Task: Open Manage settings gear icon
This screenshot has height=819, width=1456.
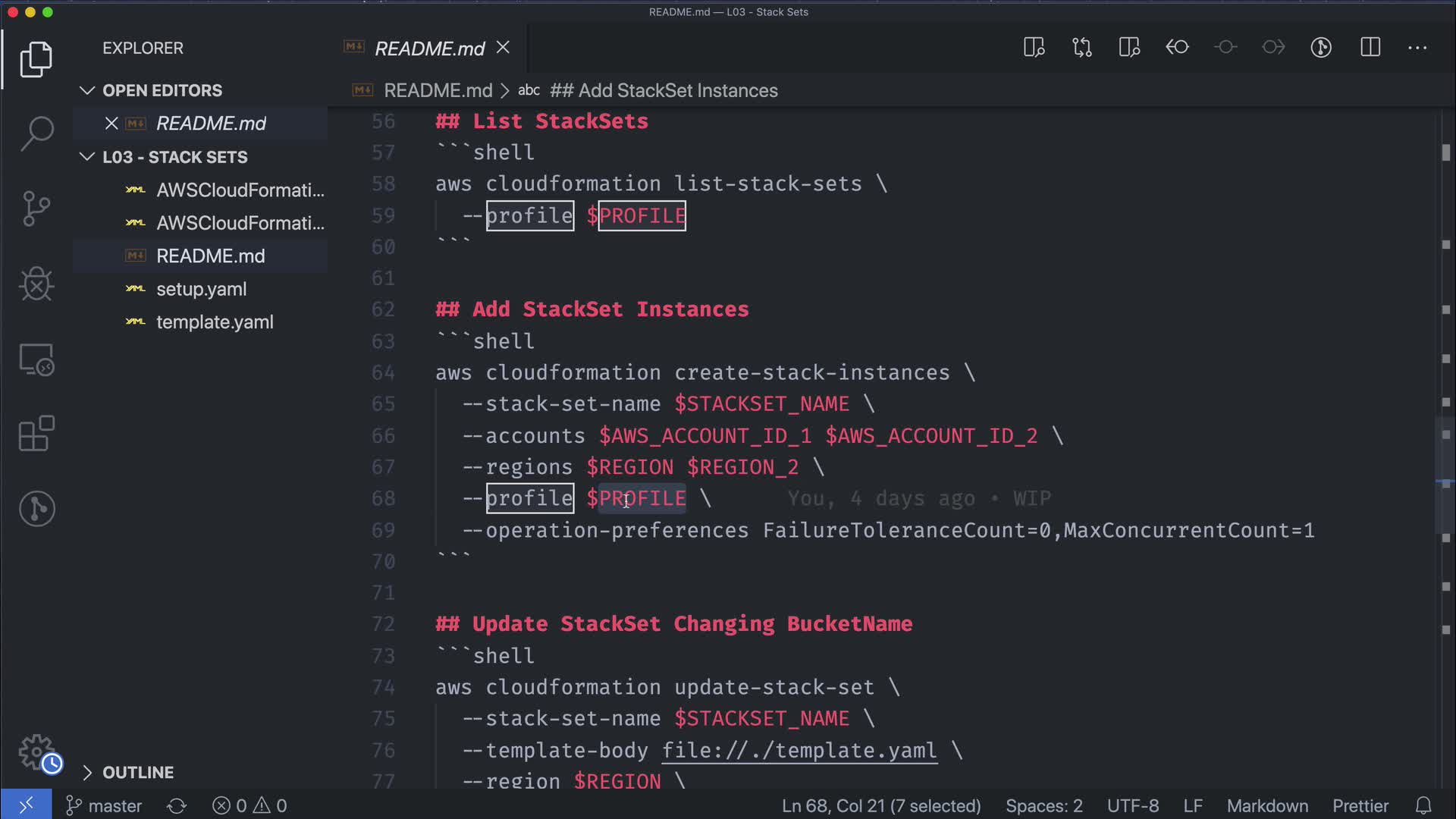Action: click(36, 752)
